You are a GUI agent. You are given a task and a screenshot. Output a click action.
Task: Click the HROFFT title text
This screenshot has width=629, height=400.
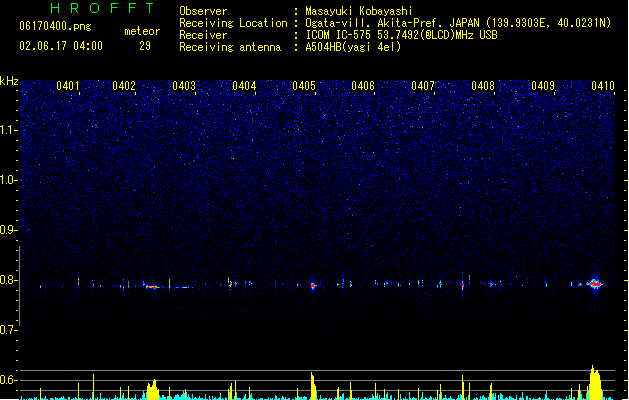click(x=102, y=8)
